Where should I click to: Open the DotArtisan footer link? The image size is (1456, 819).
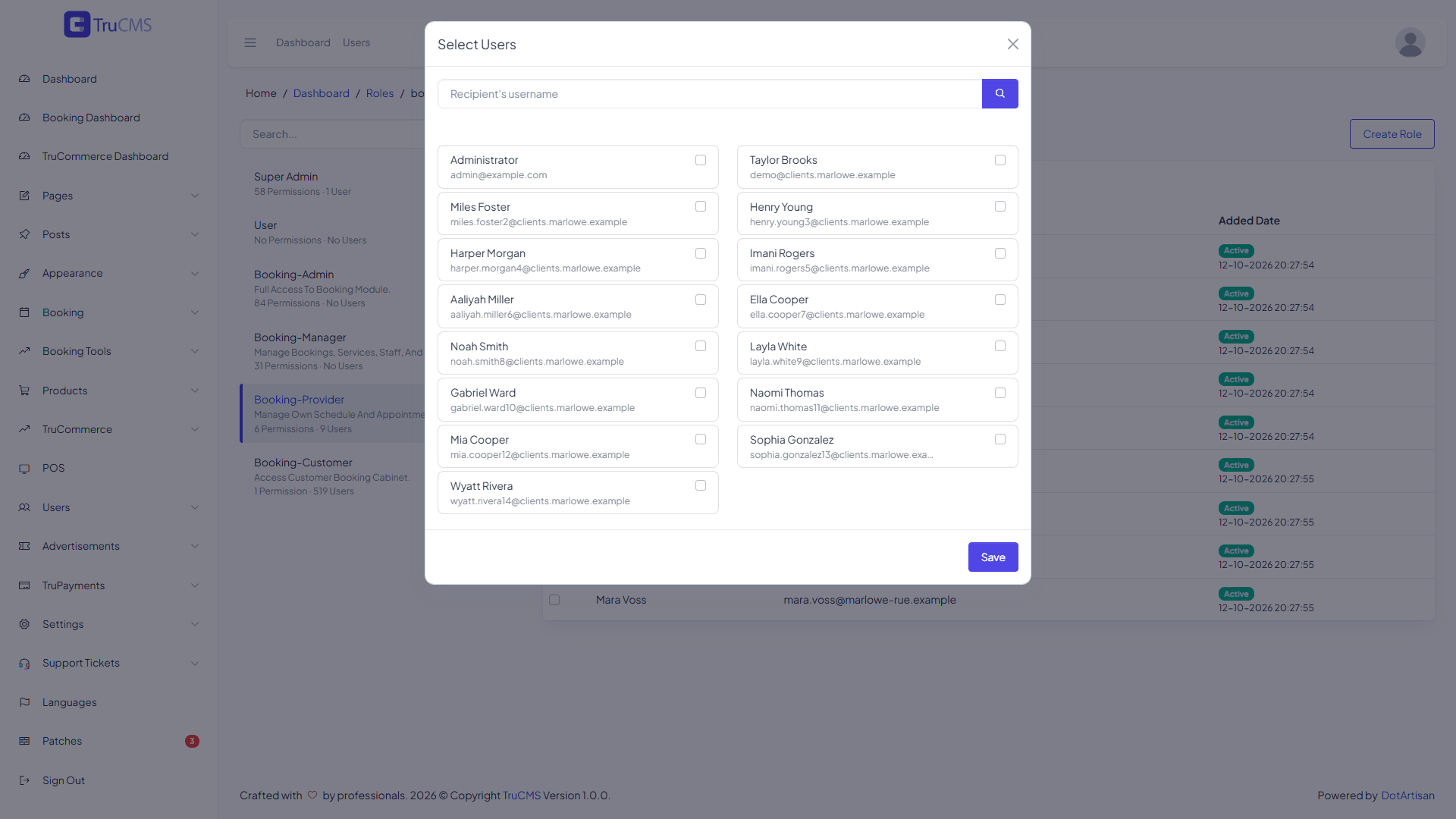[x=1407, y=795]
